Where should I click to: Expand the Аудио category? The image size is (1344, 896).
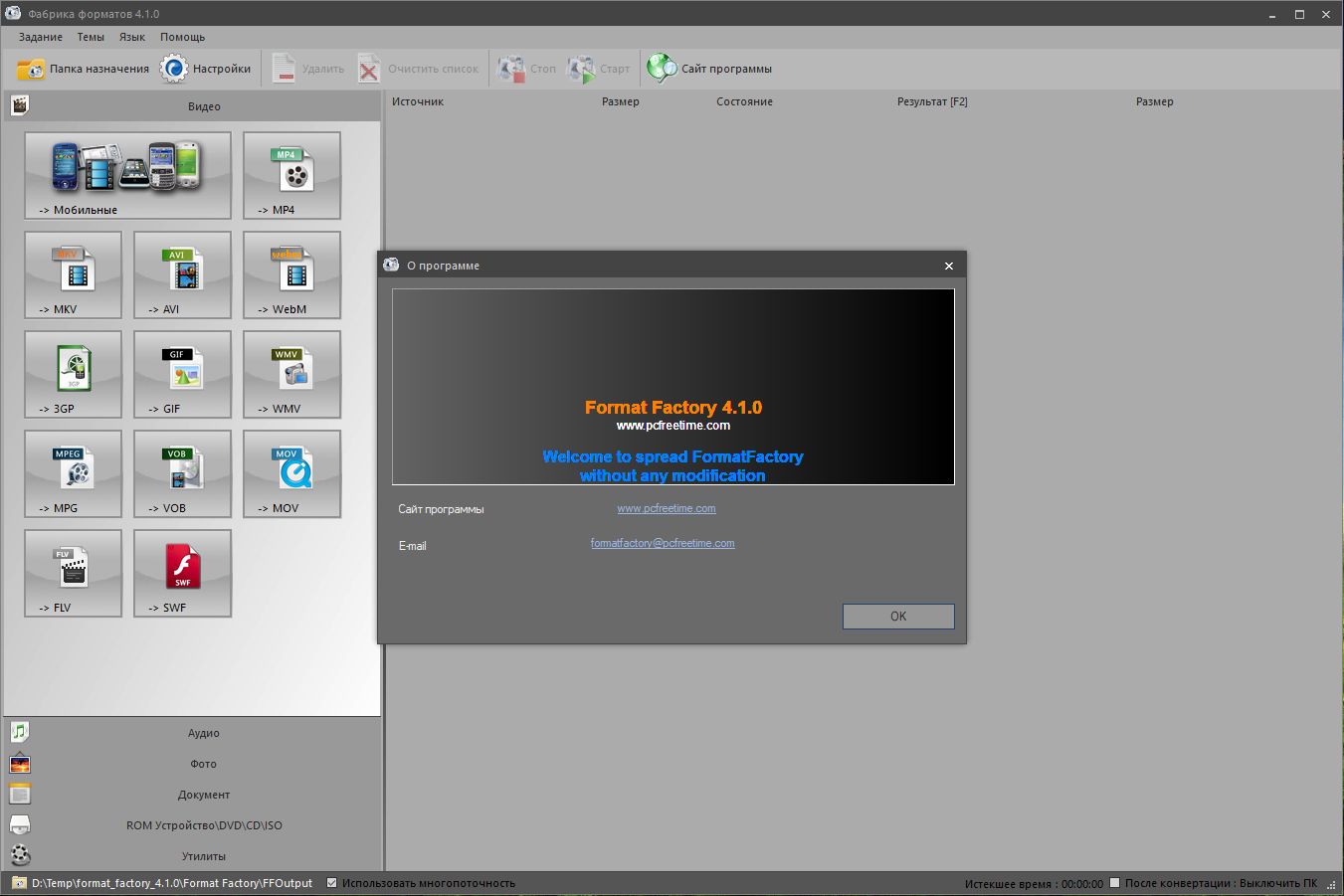pyautogui.click(x=193, y=733)
